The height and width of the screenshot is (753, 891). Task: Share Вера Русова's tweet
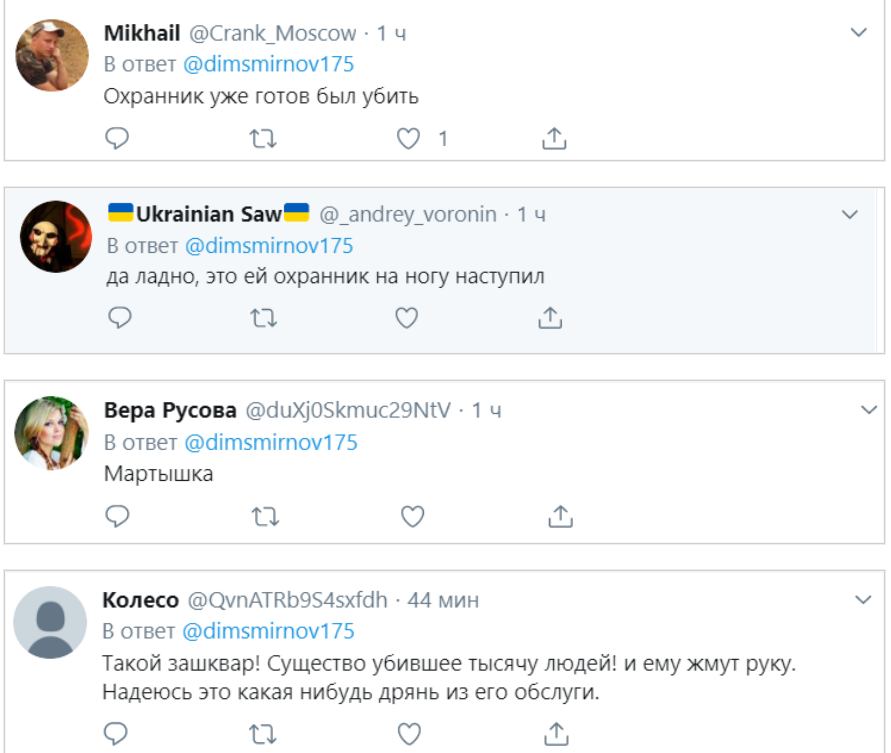pyautogui.click(x=560, y=516)
